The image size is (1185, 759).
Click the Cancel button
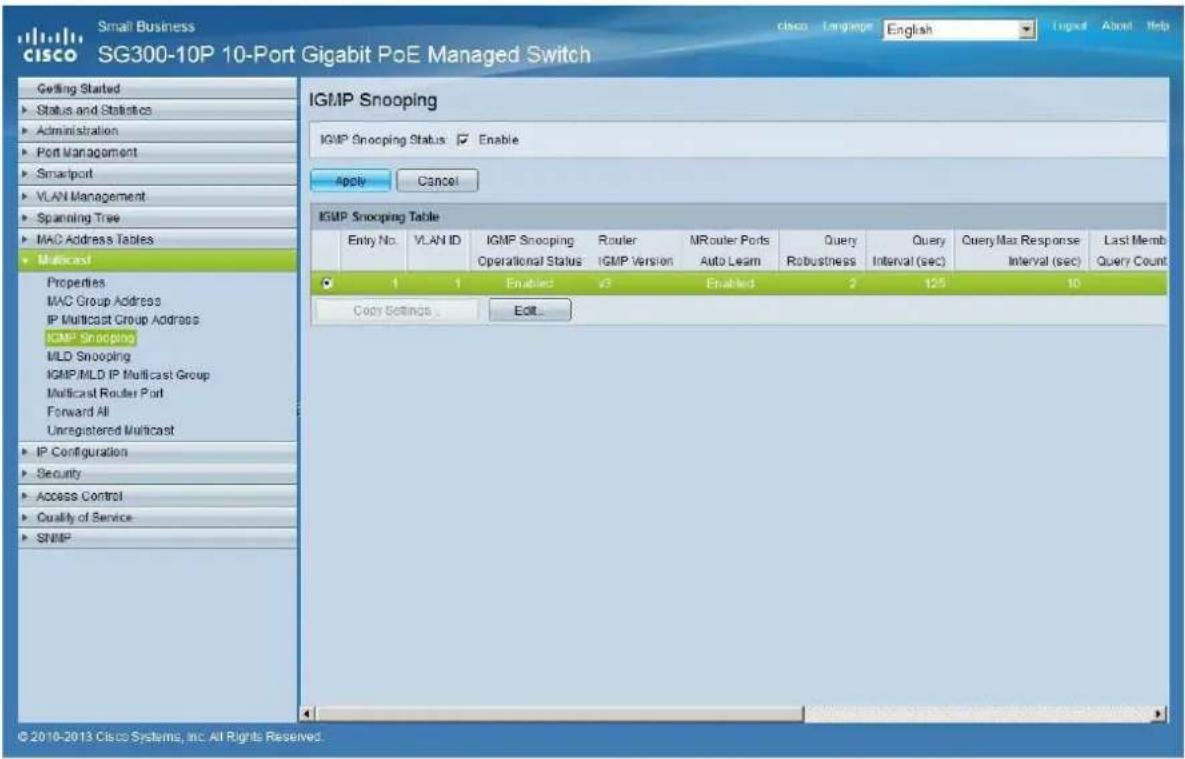(x=438, y=181)
